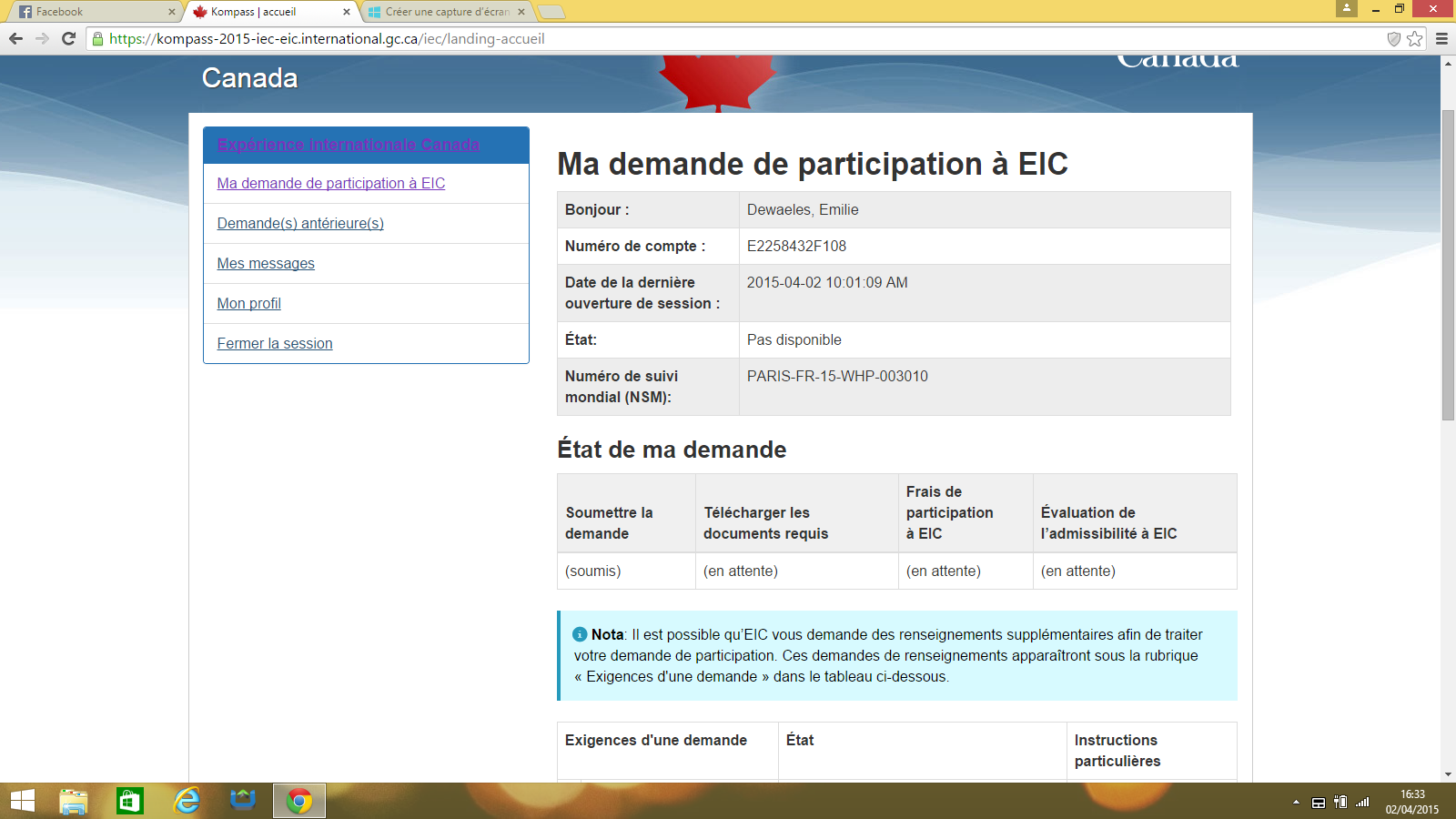Bookmark page with star icon
Viewport: 1456px width, 819px height.
(1414, 38)
